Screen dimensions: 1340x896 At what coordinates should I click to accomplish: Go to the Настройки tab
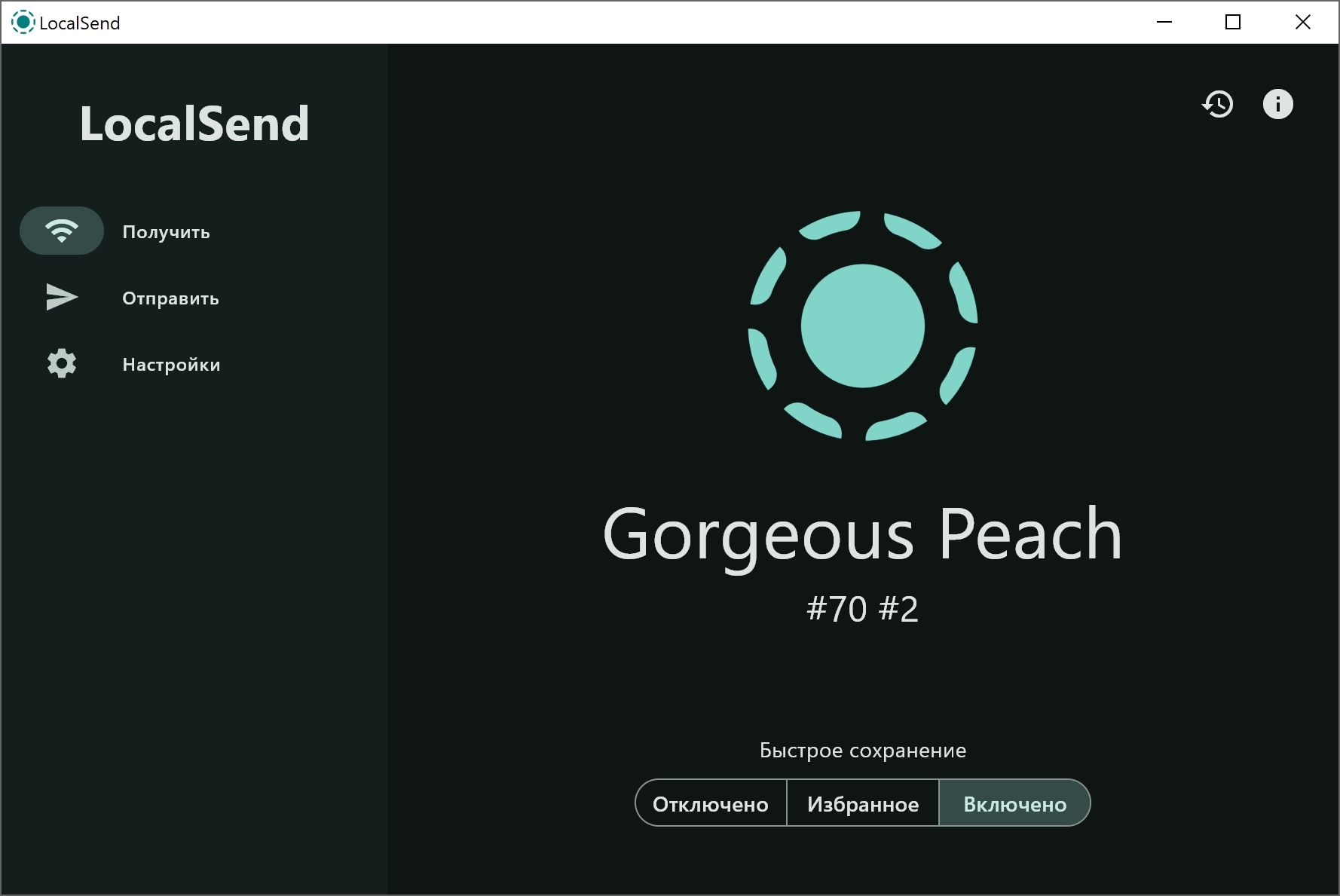pos(172,365)
